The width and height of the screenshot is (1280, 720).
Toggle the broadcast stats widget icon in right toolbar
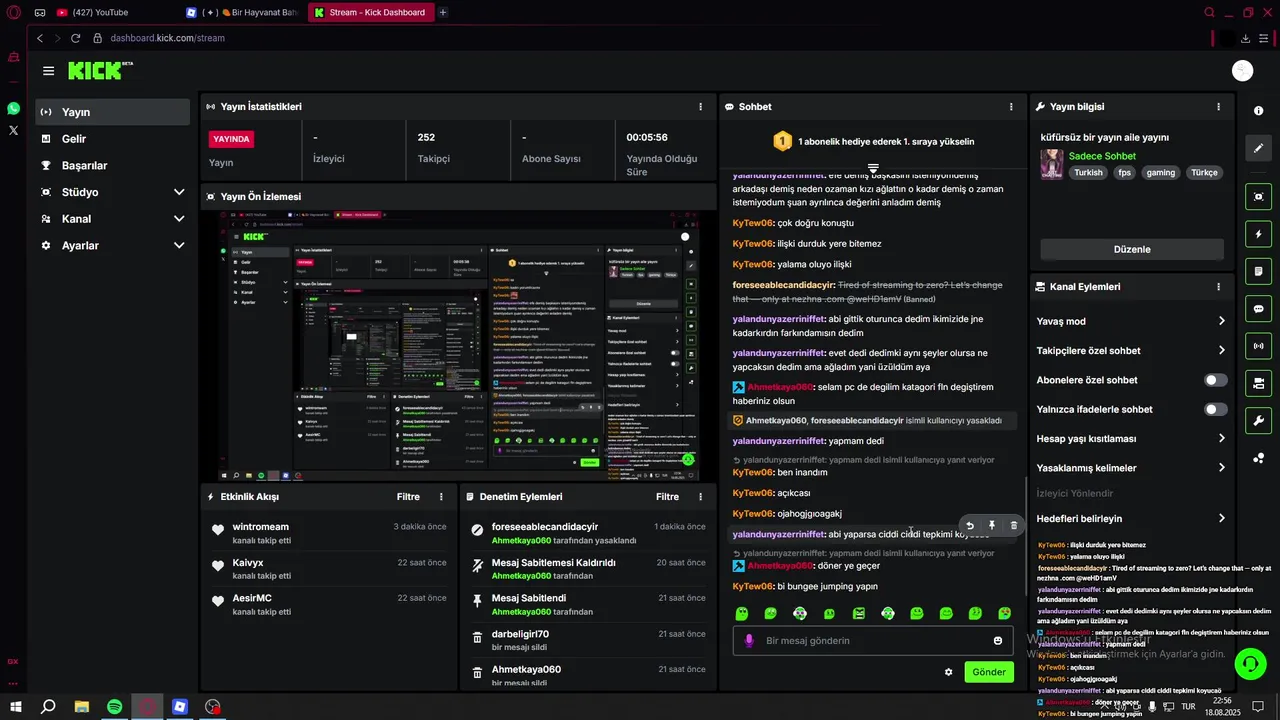(1258, 346)
